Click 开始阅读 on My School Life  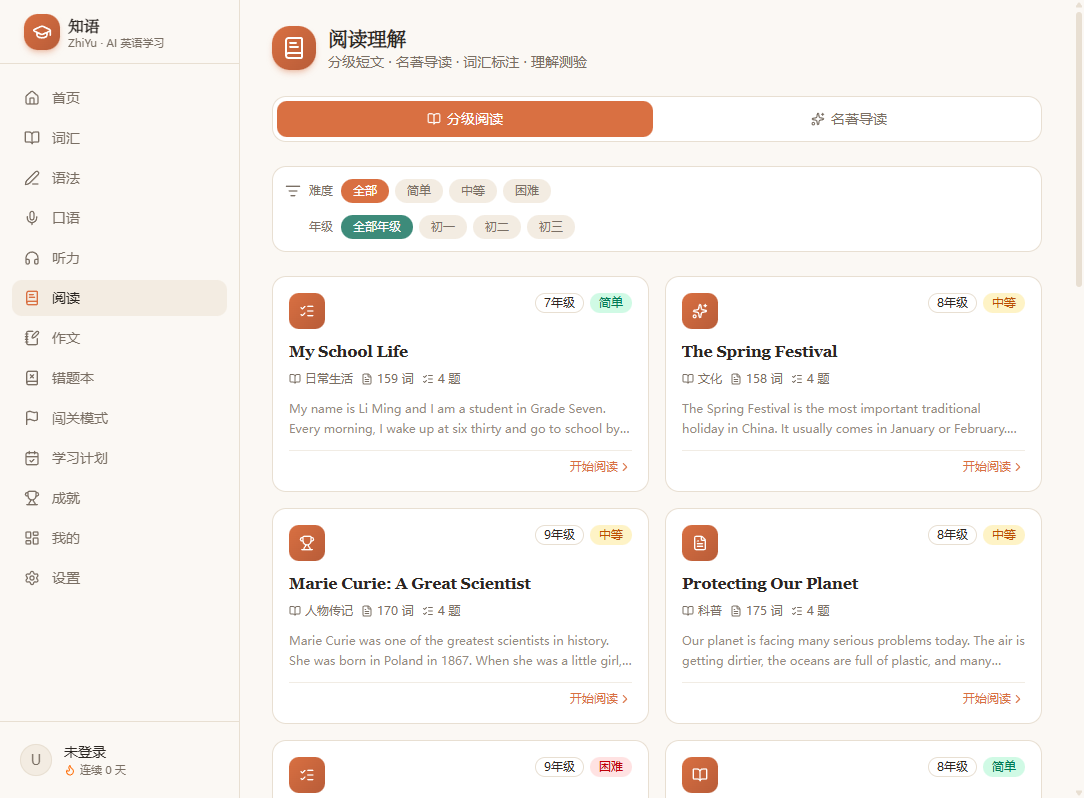click(x=599, y=467)
